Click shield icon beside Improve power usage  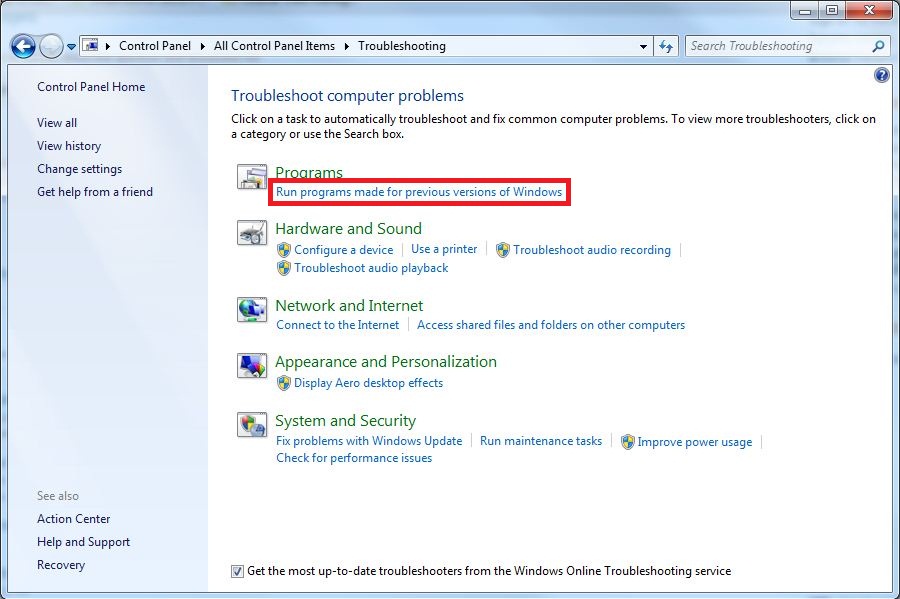pyautogui.click(x=627, y=442)
